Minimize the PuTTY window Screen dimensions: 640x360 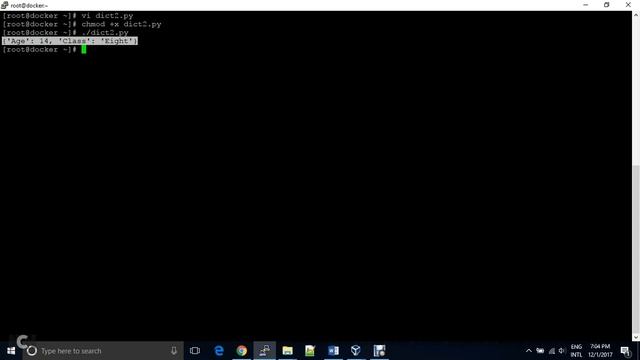tap(586, 5)
